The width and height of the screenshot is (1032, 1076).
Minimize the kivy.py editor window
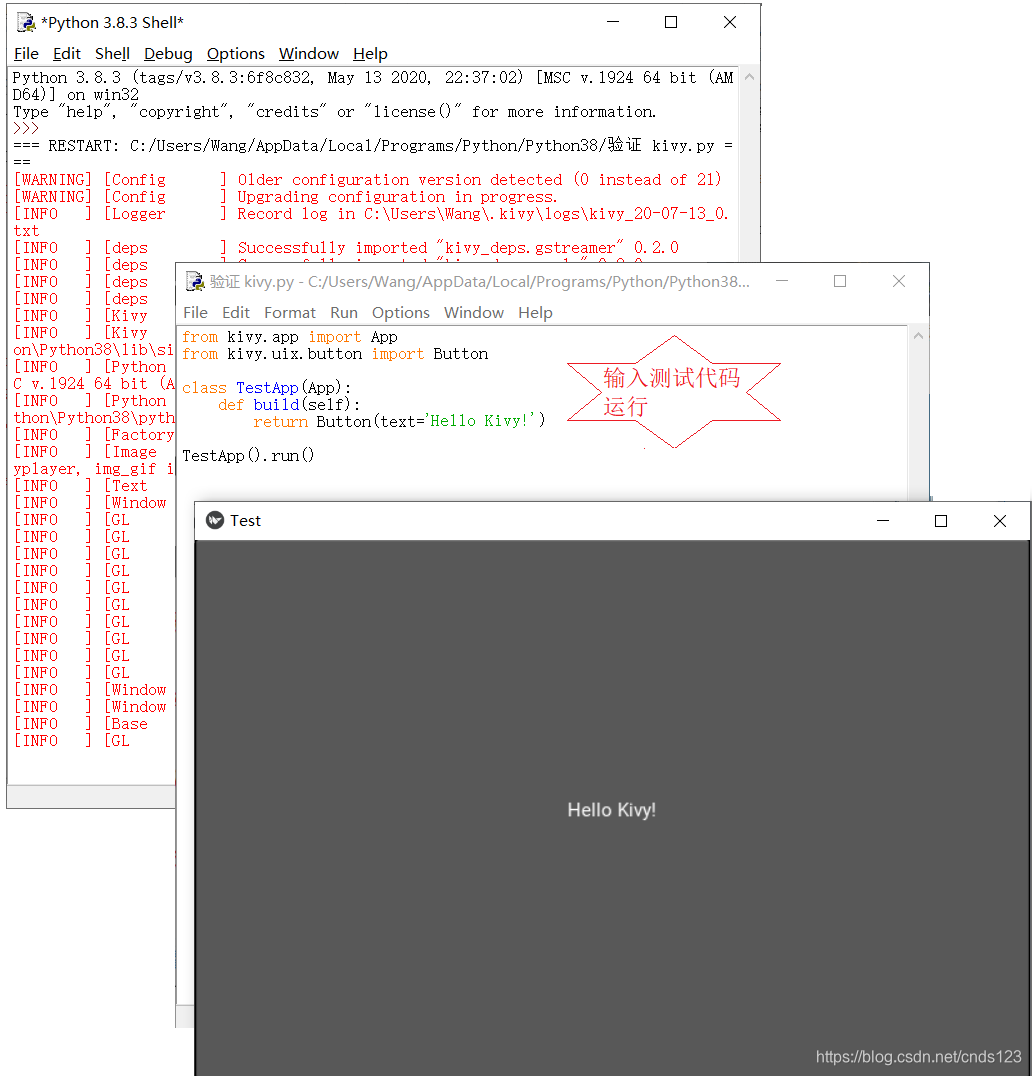782,281
